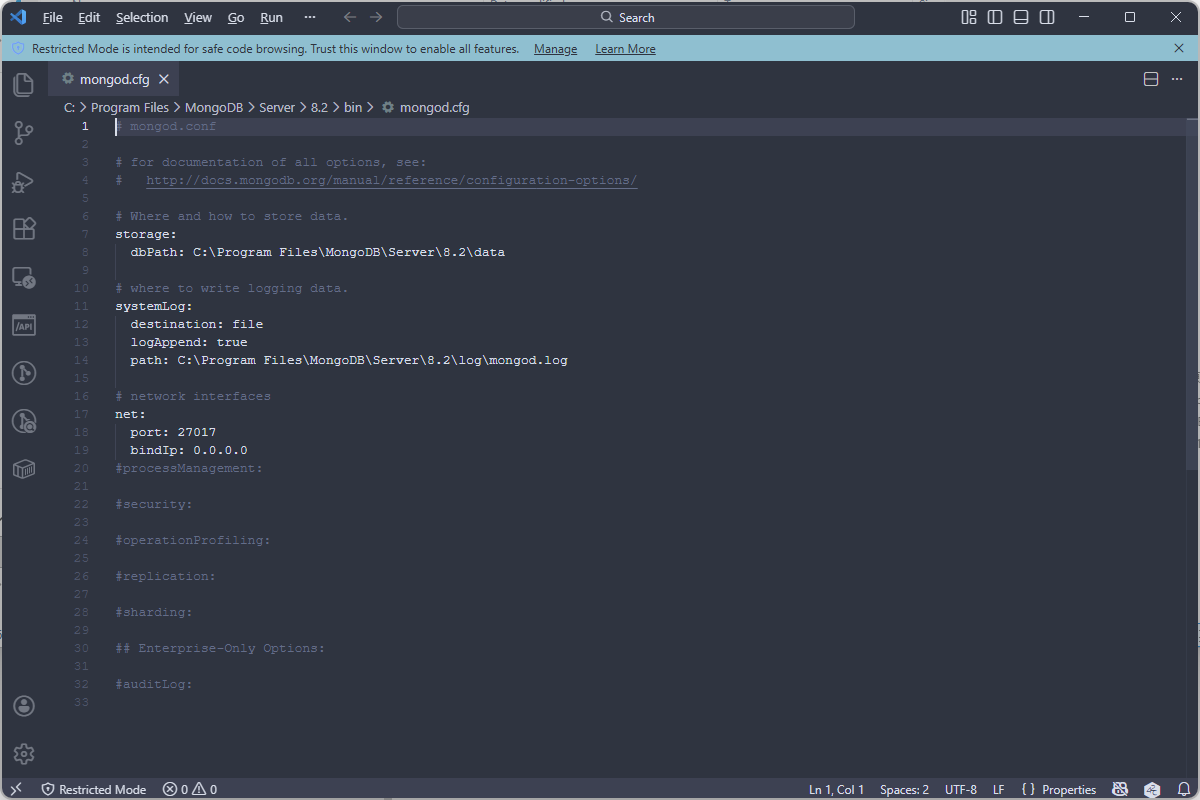Open the Manage gear icon
Viewport: 1200px width, 800px height.
point(24,754)
